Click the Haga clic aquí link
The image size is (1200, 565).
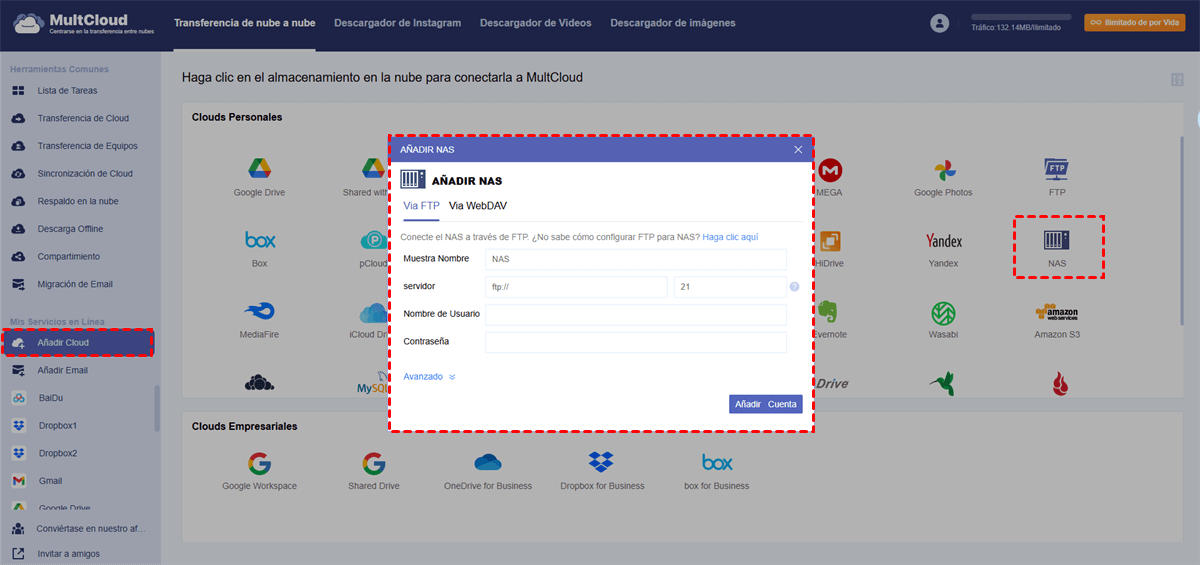point(730,237)
